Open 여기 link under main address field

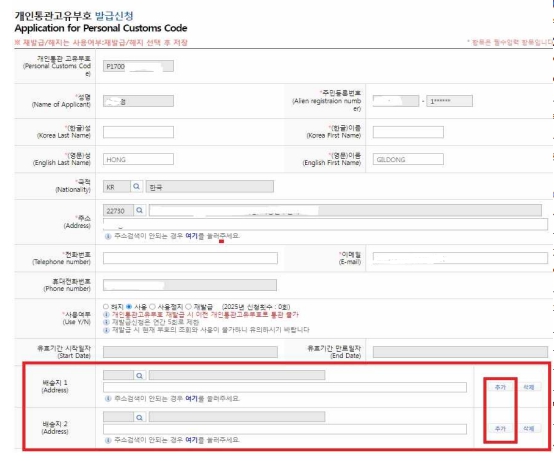[191, 236]
